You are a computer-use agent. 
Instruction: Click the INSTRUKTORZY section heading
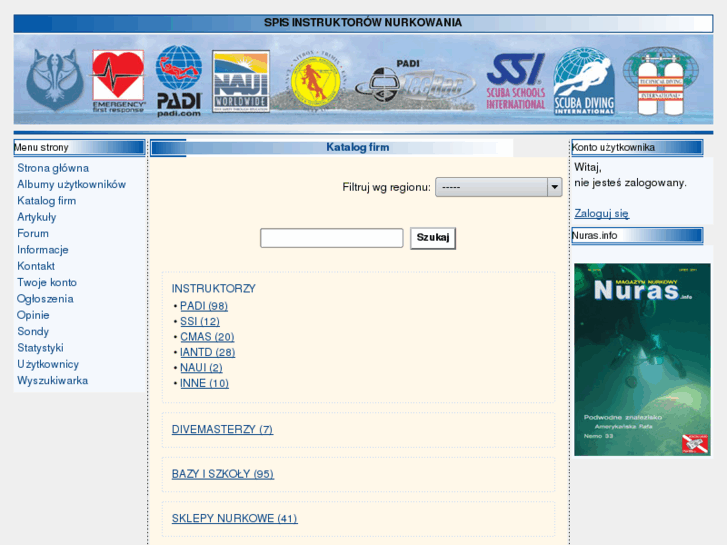click(x=214, y=289)
